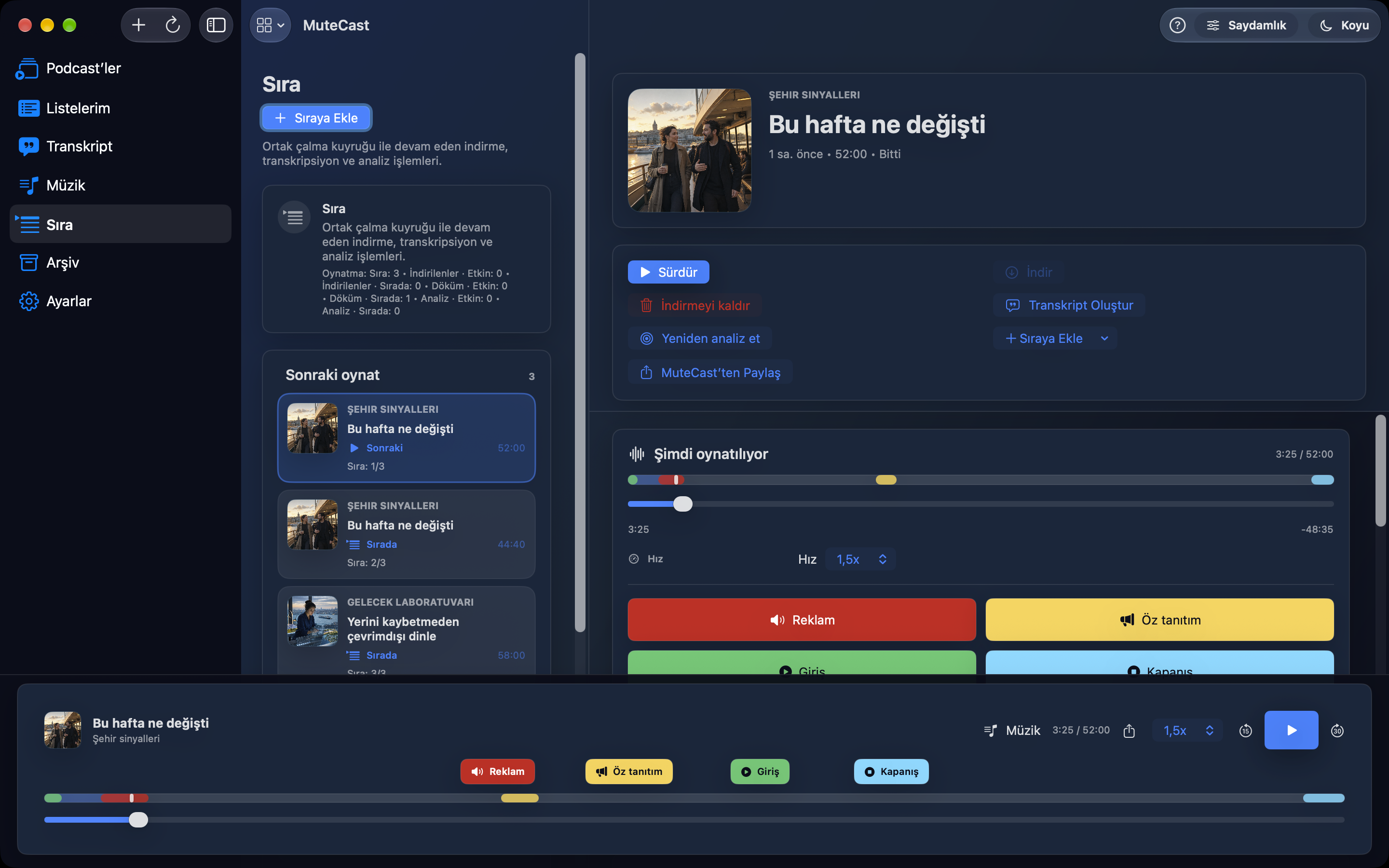This screenshot has height=868, width=1389.
Task: Toggle Saydamlık transparency option
Action: 1246,25
